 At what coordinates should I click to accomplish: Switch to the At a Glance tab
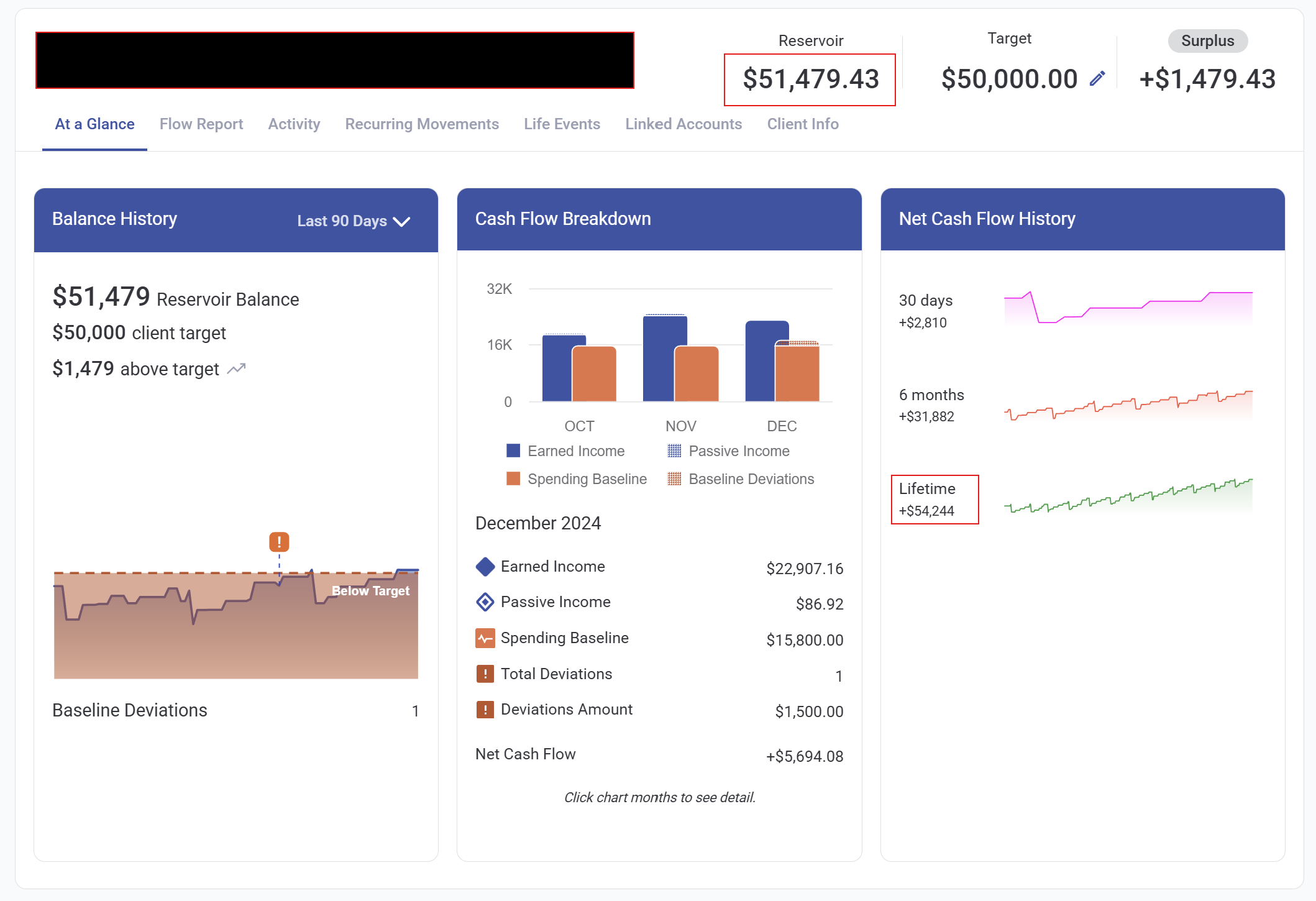(94, 124)
